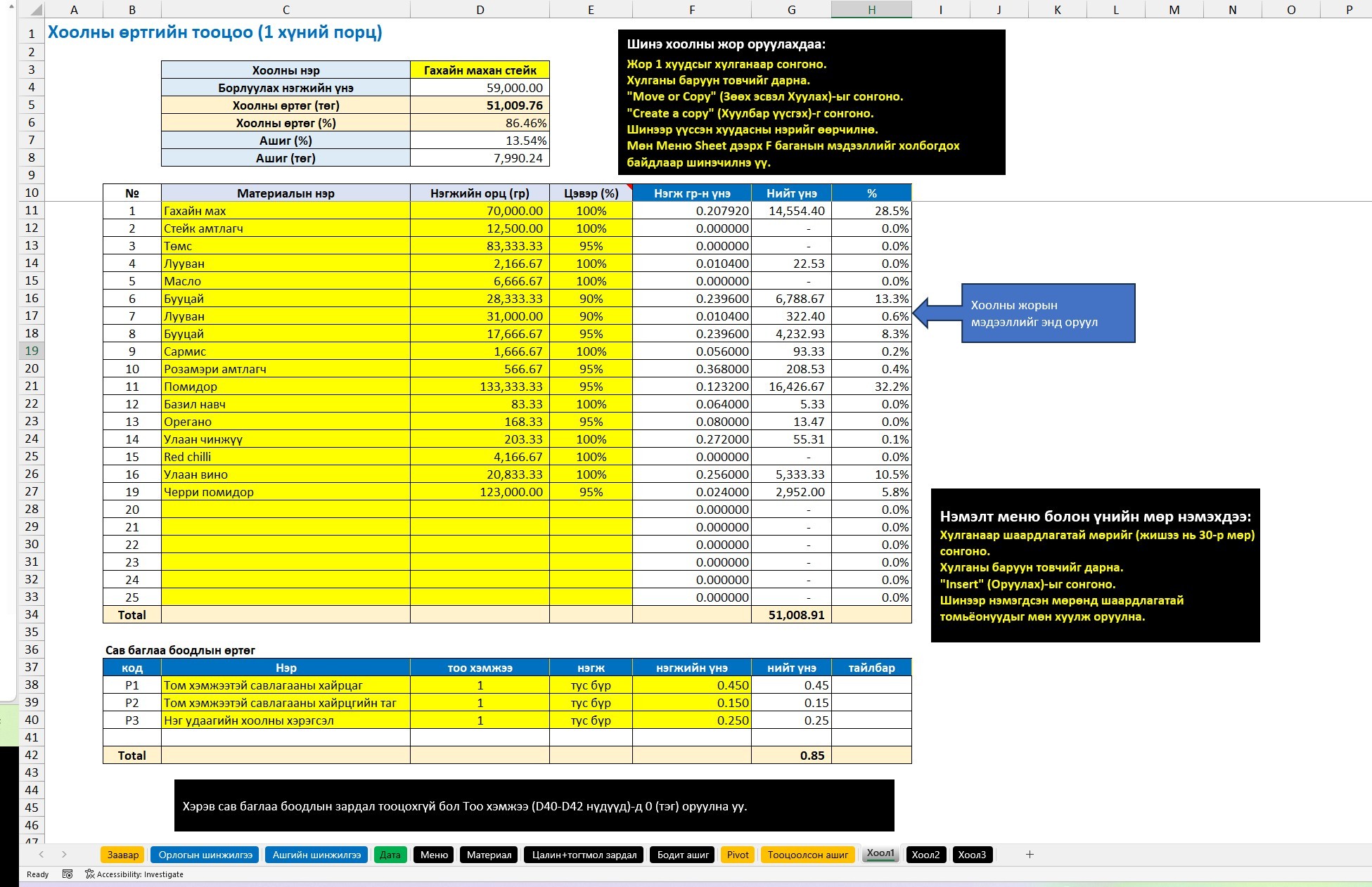Switch to the Материал sheet tab
This screenshot has width=1372, height=887.
(489, 855)
